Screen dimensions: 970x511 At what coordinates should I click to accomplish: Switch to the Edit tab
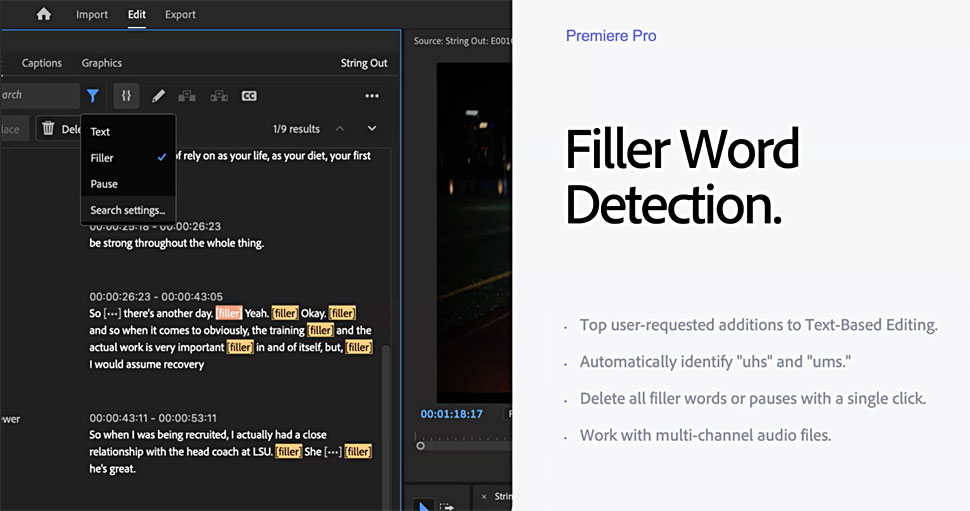137,14
